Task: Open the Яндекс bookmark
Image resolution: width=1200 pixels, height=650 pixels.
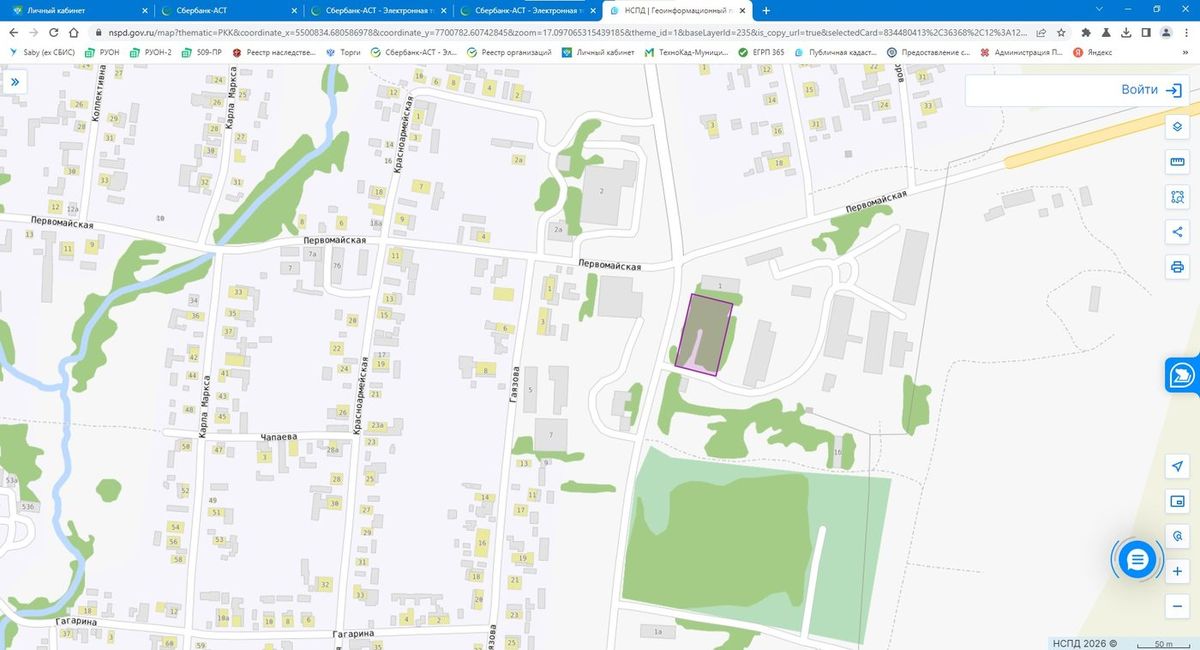Action: (1093, 52)
